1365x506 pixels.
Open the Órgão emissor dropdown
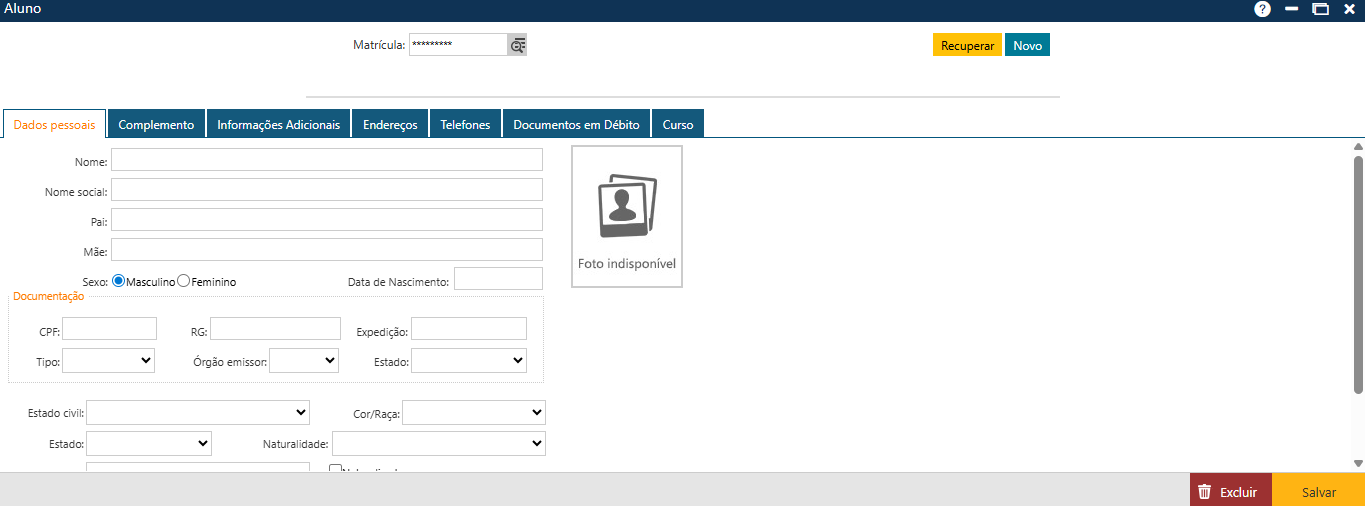304,360
